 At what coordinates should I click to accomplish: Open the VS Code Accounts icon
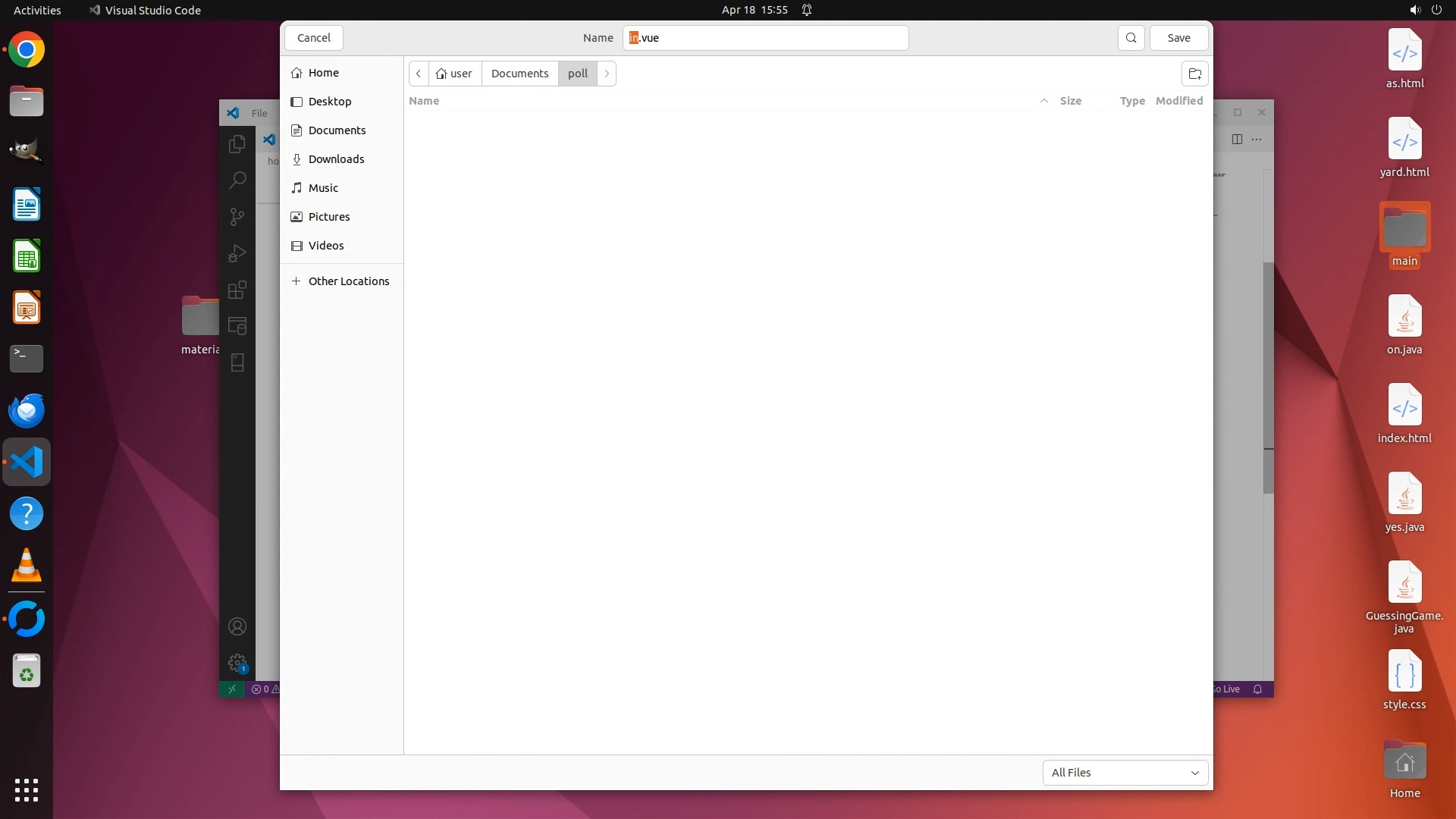click(237, 626)
